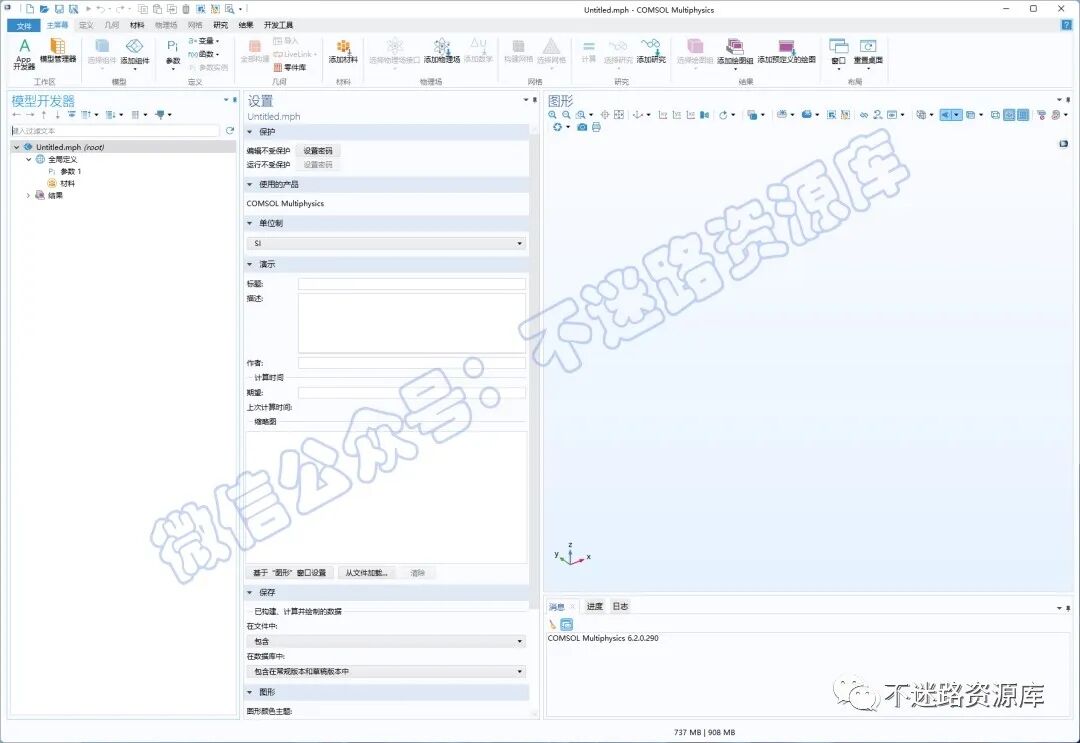The height and width of the screenshot is (743, 1080).
Task: Click the New file icon in quick access toolbar
Action: click(30, 9)
